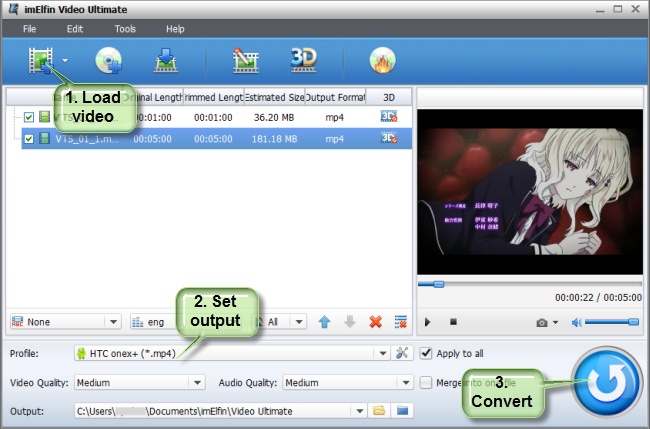
Task: Click the Original Length column header
Action: pyautogui.click(x=153, y=97)
